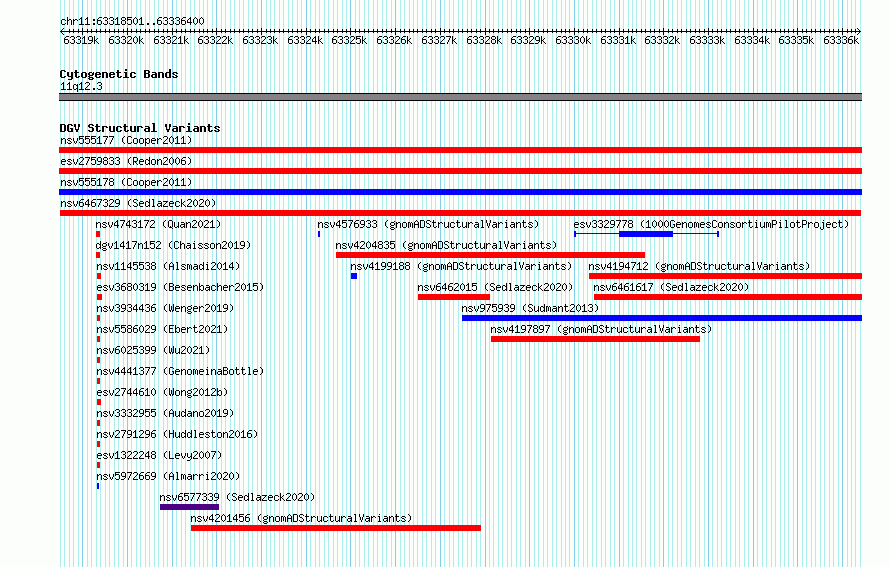Click the blue nsv555178 (Cooper2011) bar
Screen dimensions: 890x567
[460, 192]
